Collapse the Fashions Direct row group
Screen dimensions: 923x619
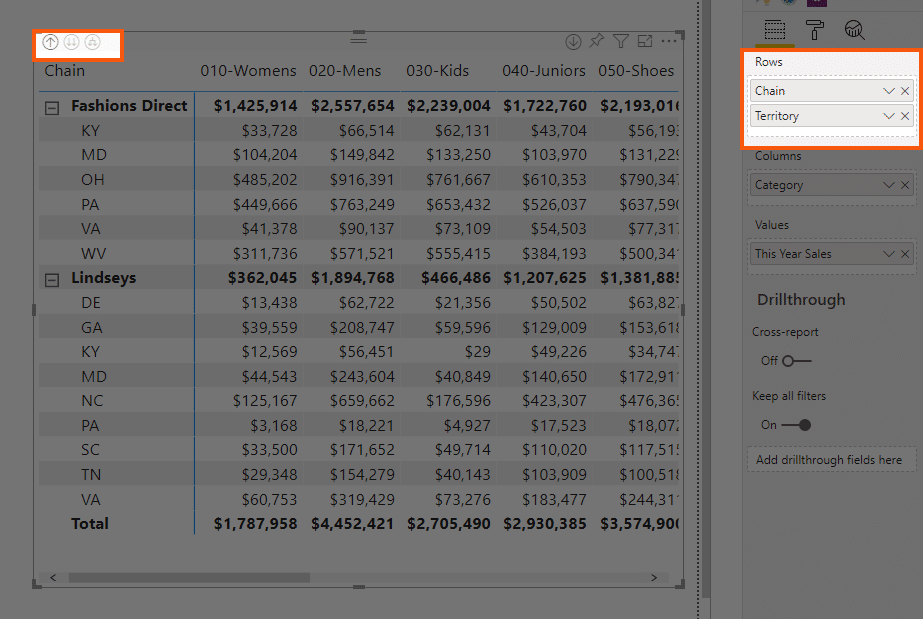[54, 105]
